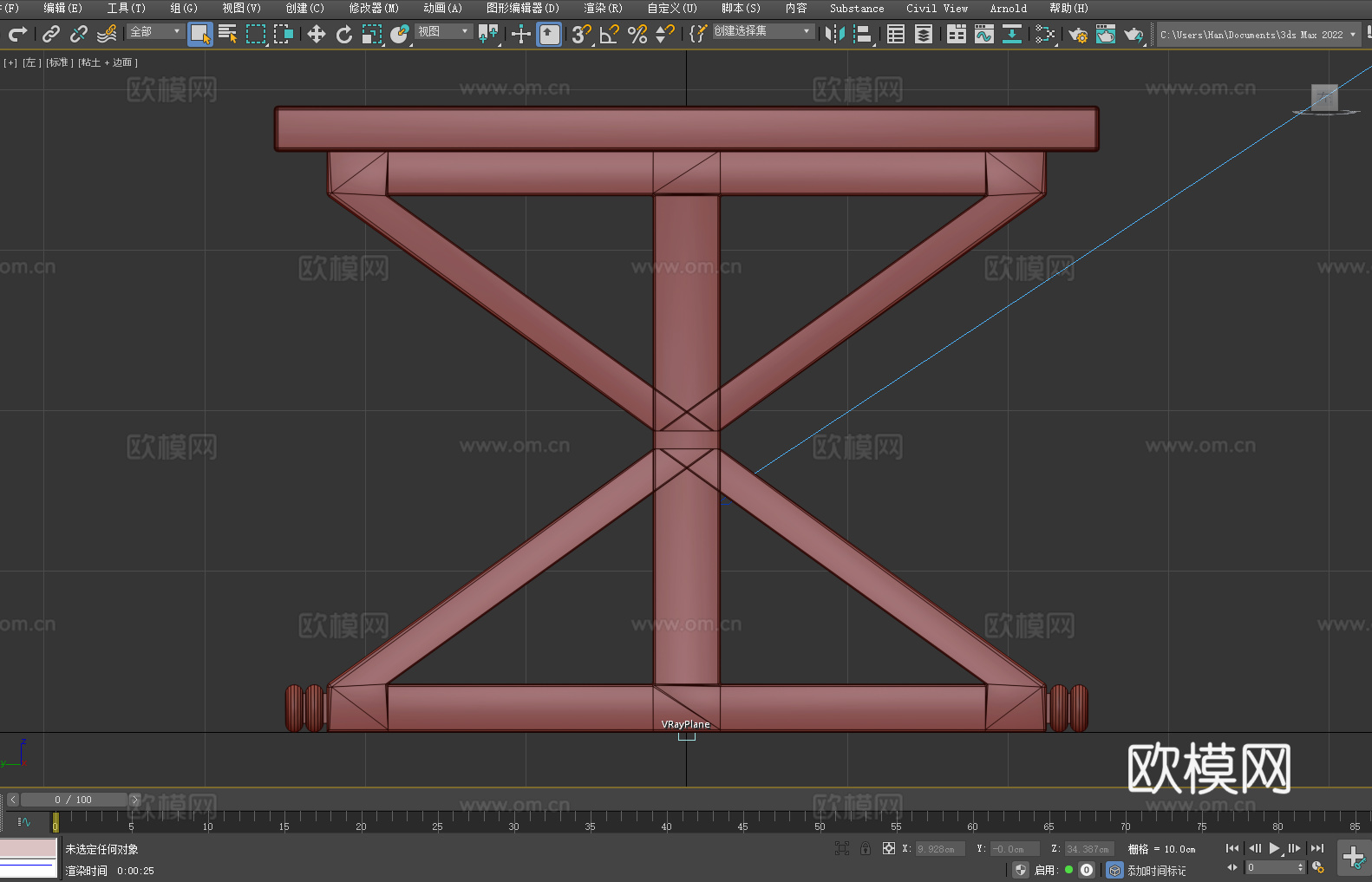Image resolution: width=1372 pixels, height=882 pixels.
Task: Open the 工具(T) menu
Action: 126,8
